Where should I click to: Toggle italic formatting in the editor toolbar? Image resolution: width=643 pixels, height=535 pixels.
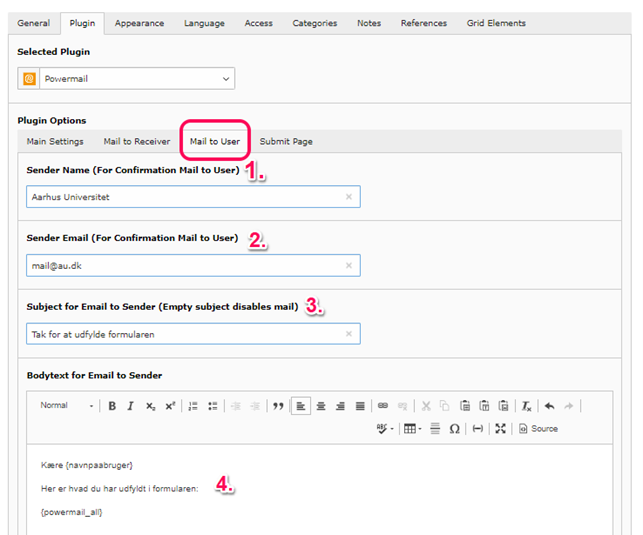[130, 406]
